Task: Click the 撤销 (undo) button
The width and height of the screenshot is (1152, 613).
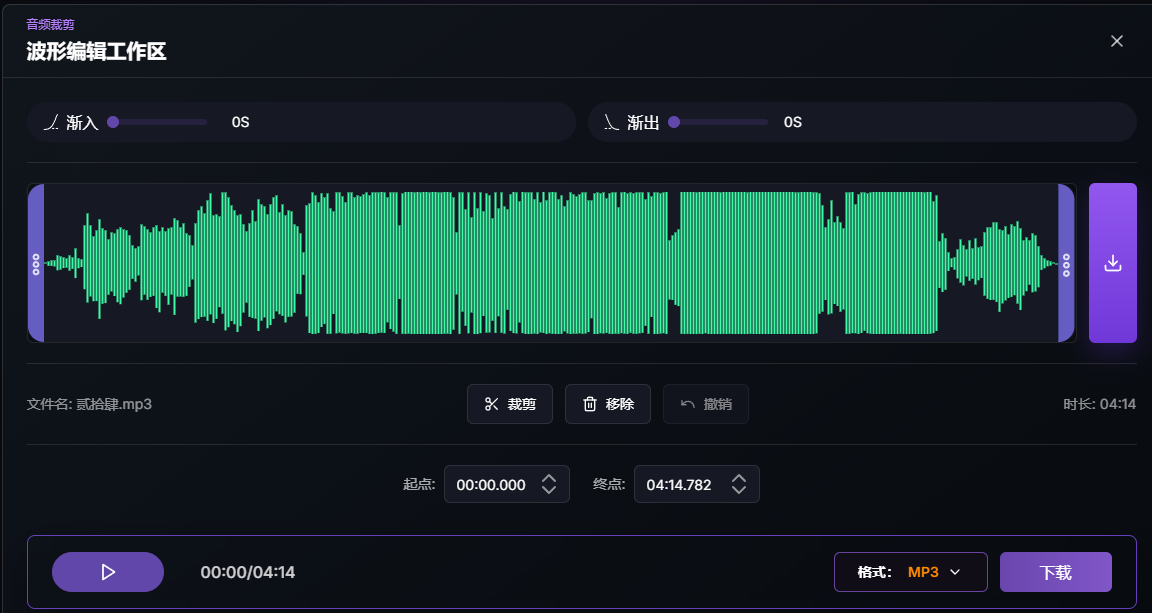Action: coord(706,404)
